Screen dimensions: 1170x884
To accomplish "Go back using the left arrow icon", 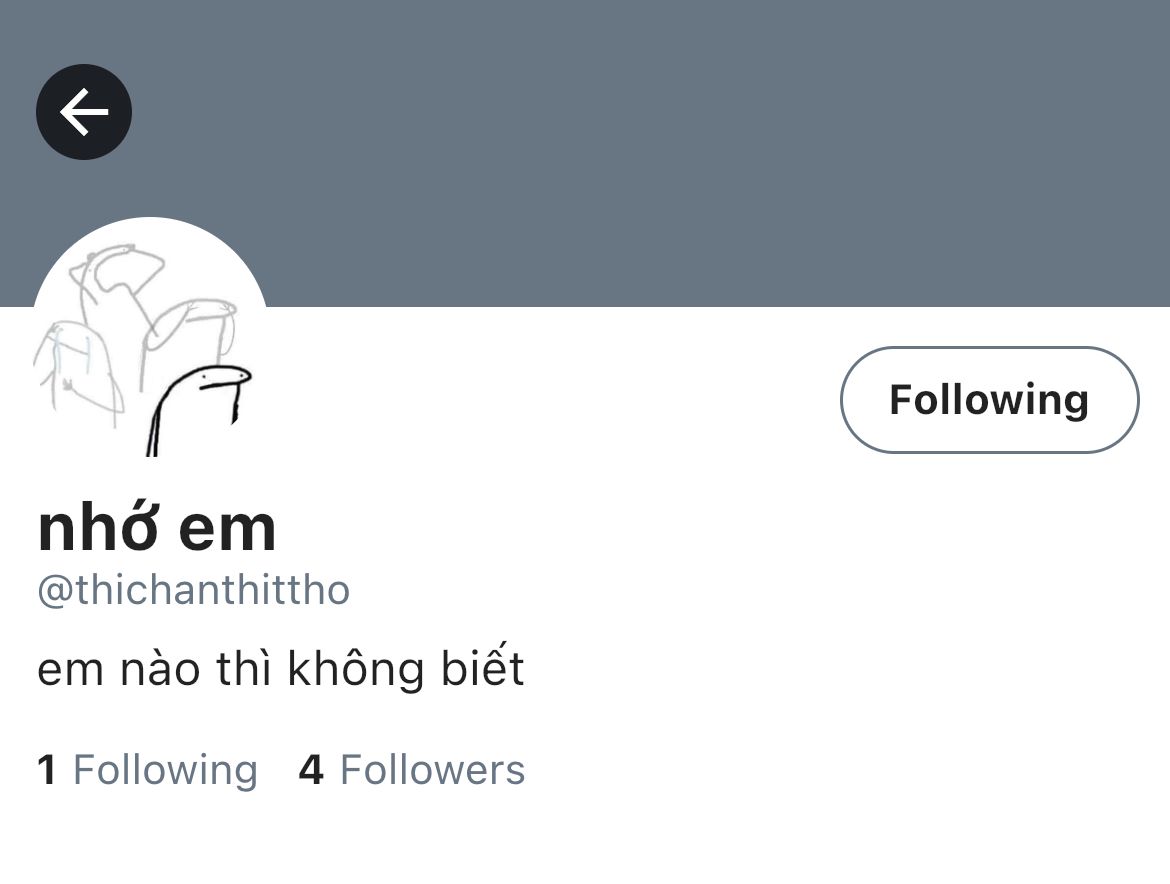I will [x=84, y=112].
